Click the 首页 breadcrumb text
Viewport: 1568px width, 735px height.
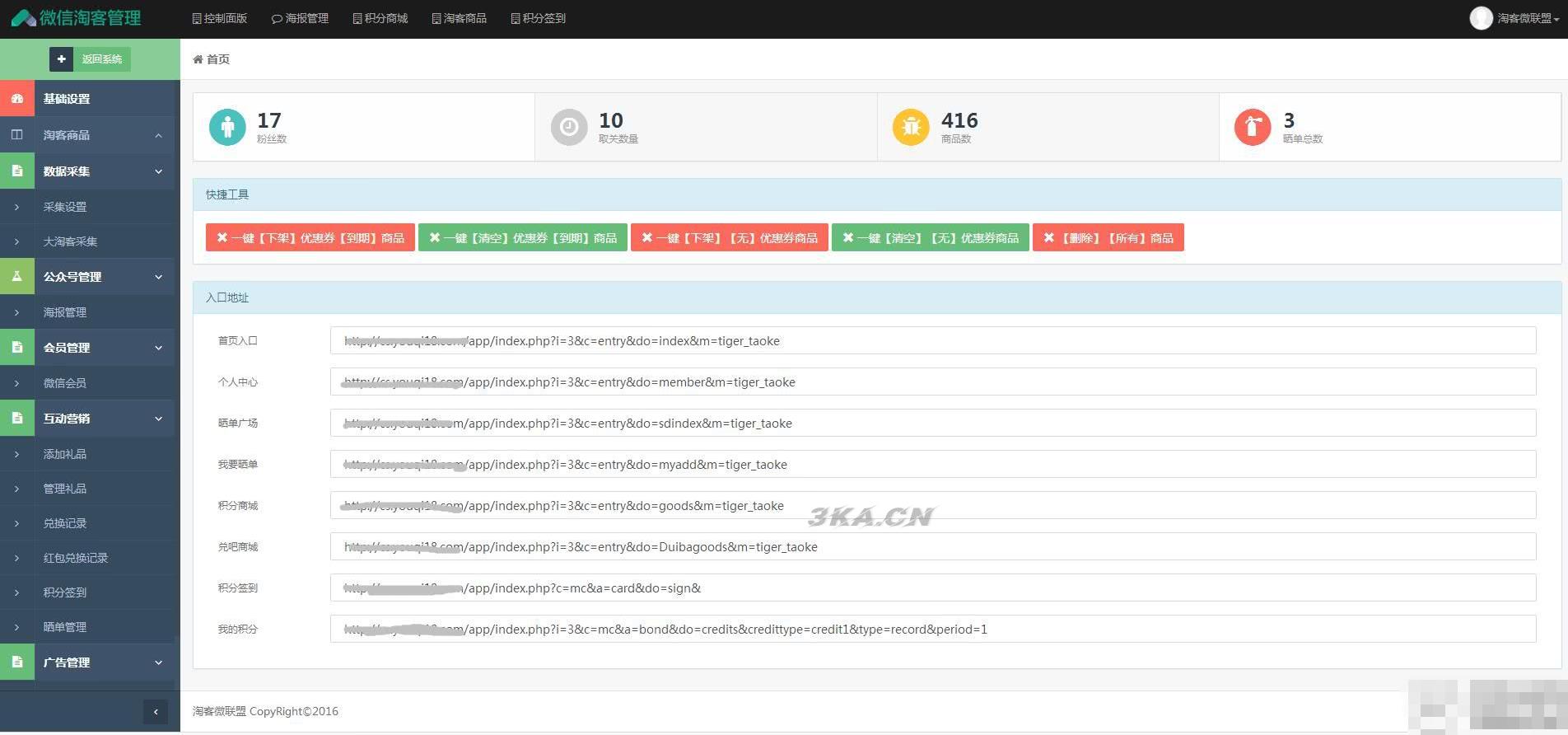click(x=218, y=59)
